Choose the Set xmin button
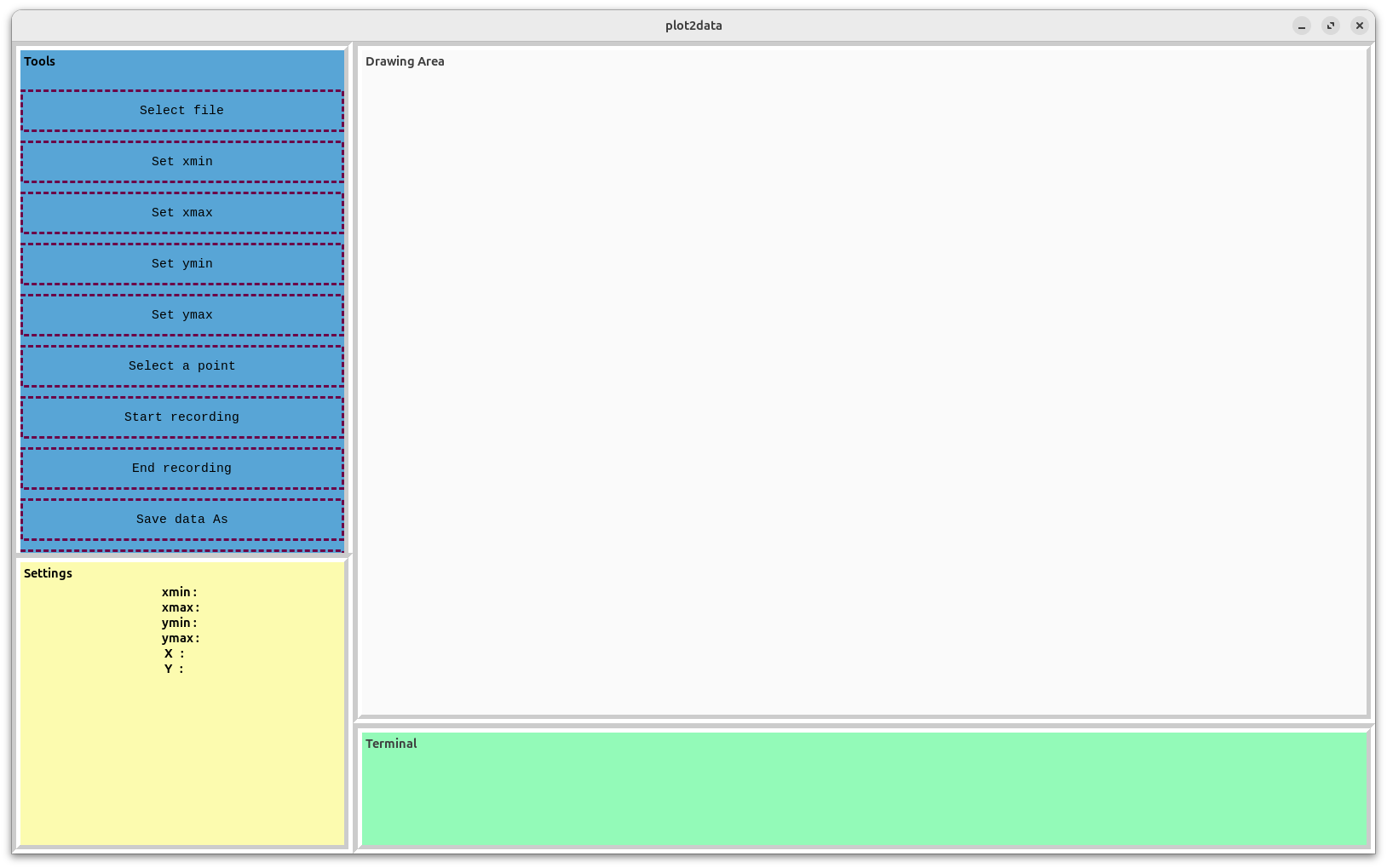The image size is (1387, 868). click(x=182, y=162)
